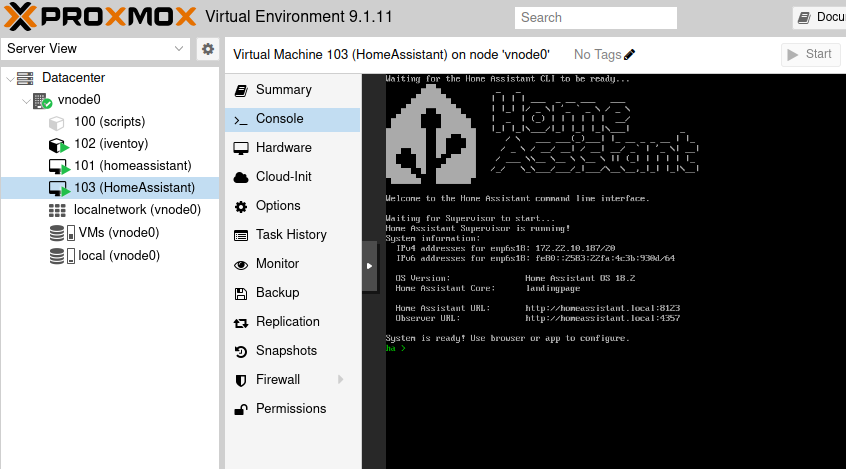Image resolution: width=846 pixels, height=469 pixels.
Task: Collapse the vnode0 tree node
Action: point(26,100)
